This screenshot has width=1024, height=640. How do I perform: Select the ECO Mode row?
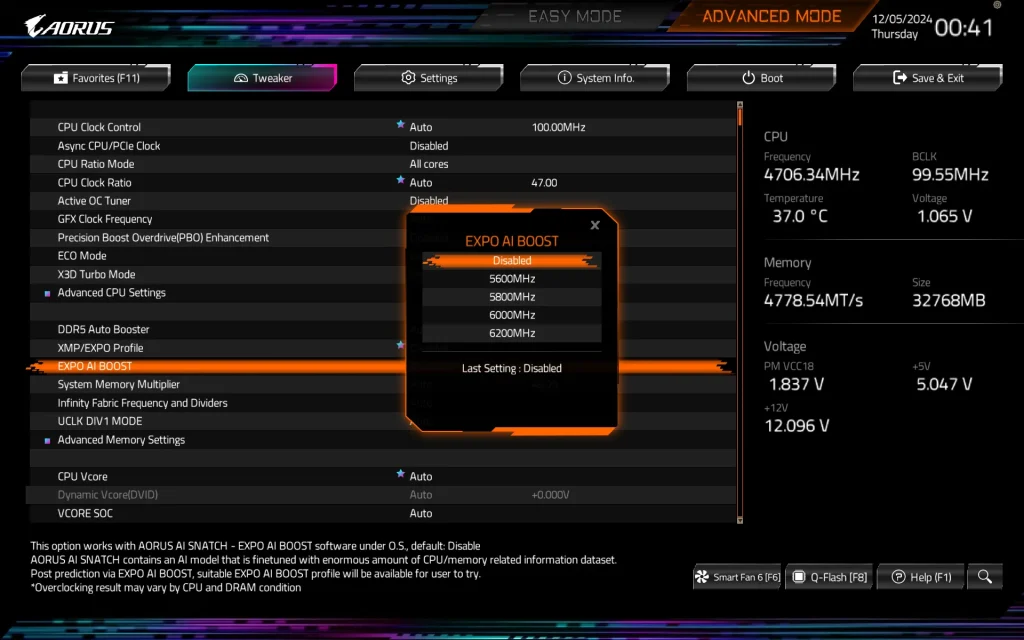[383, 255]
